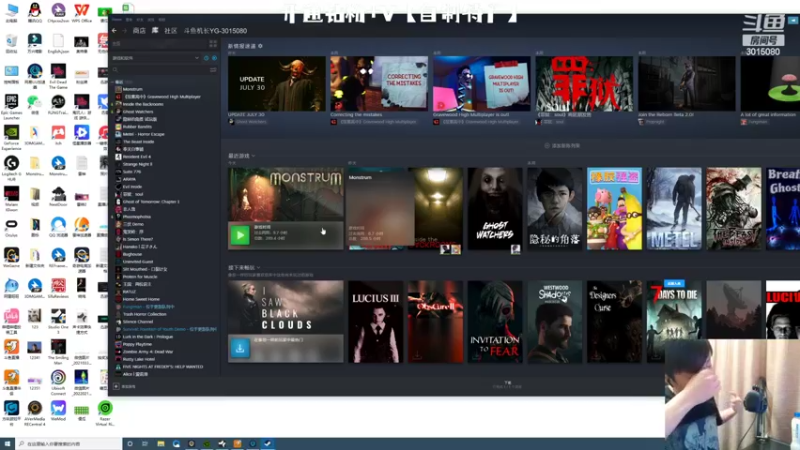Go back with the Steam back arrow
The height and width of the screenshot is (450, 800).
pos(114,31)
